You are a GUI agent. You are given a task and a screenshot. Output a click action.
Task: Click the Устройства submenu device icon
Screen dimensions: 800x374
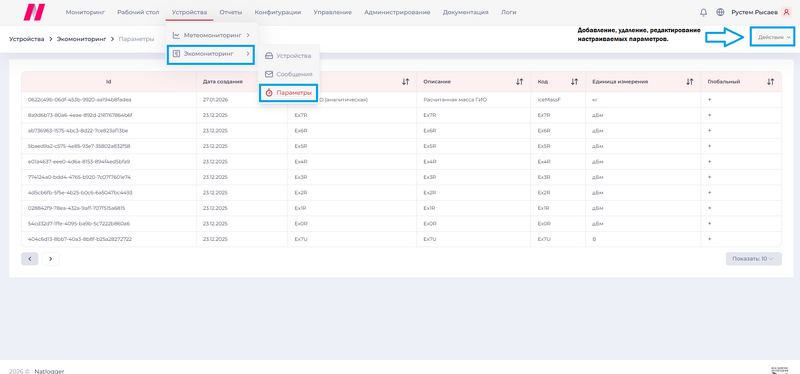[269, 56]
